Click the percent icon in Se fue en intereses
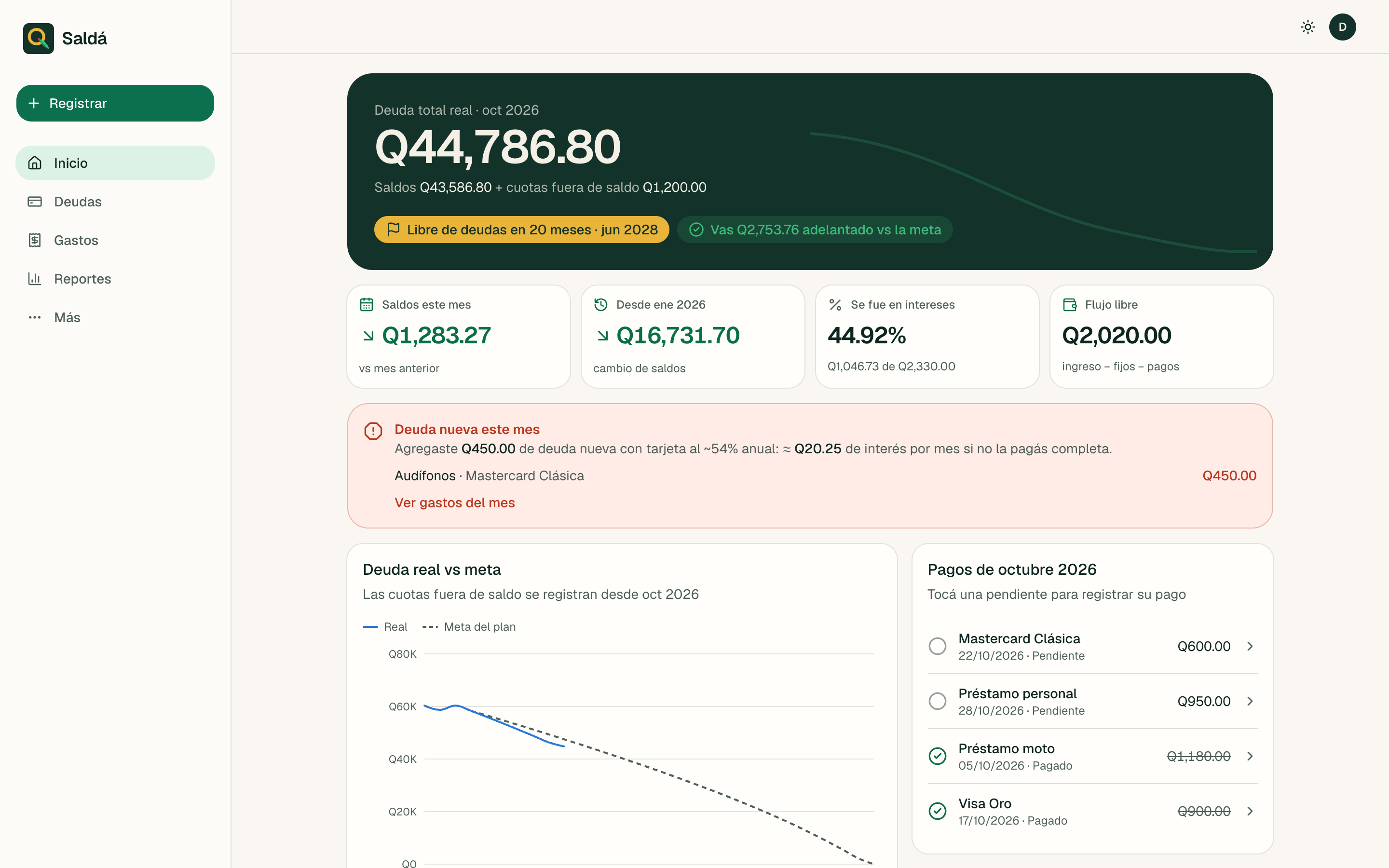 pos(835,305)
